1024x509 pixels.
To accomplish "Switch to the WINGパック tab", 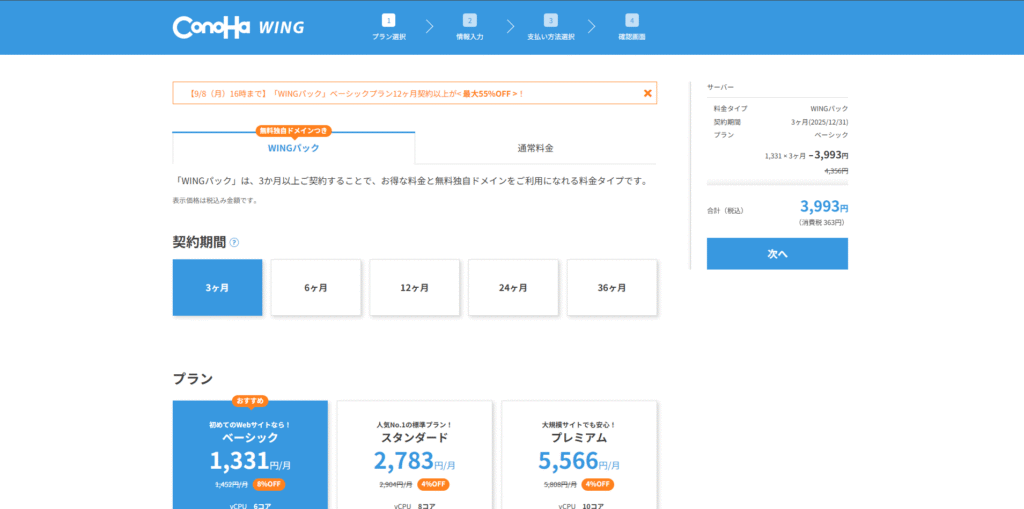I will tap(293, 148).
